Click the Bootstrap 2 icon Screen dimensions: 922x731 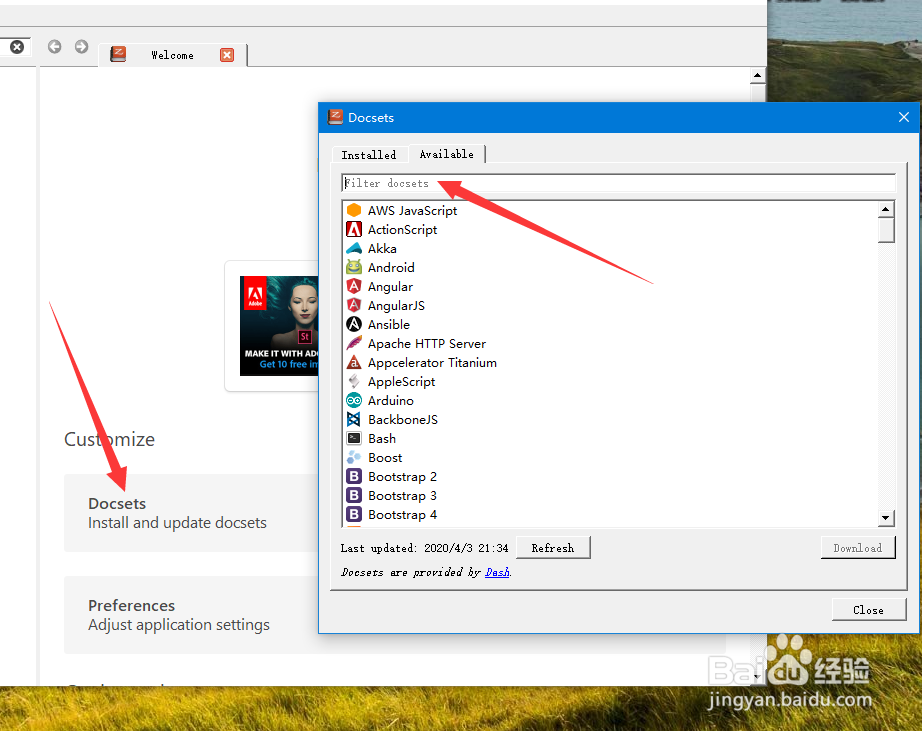click(x=353, y=476)
